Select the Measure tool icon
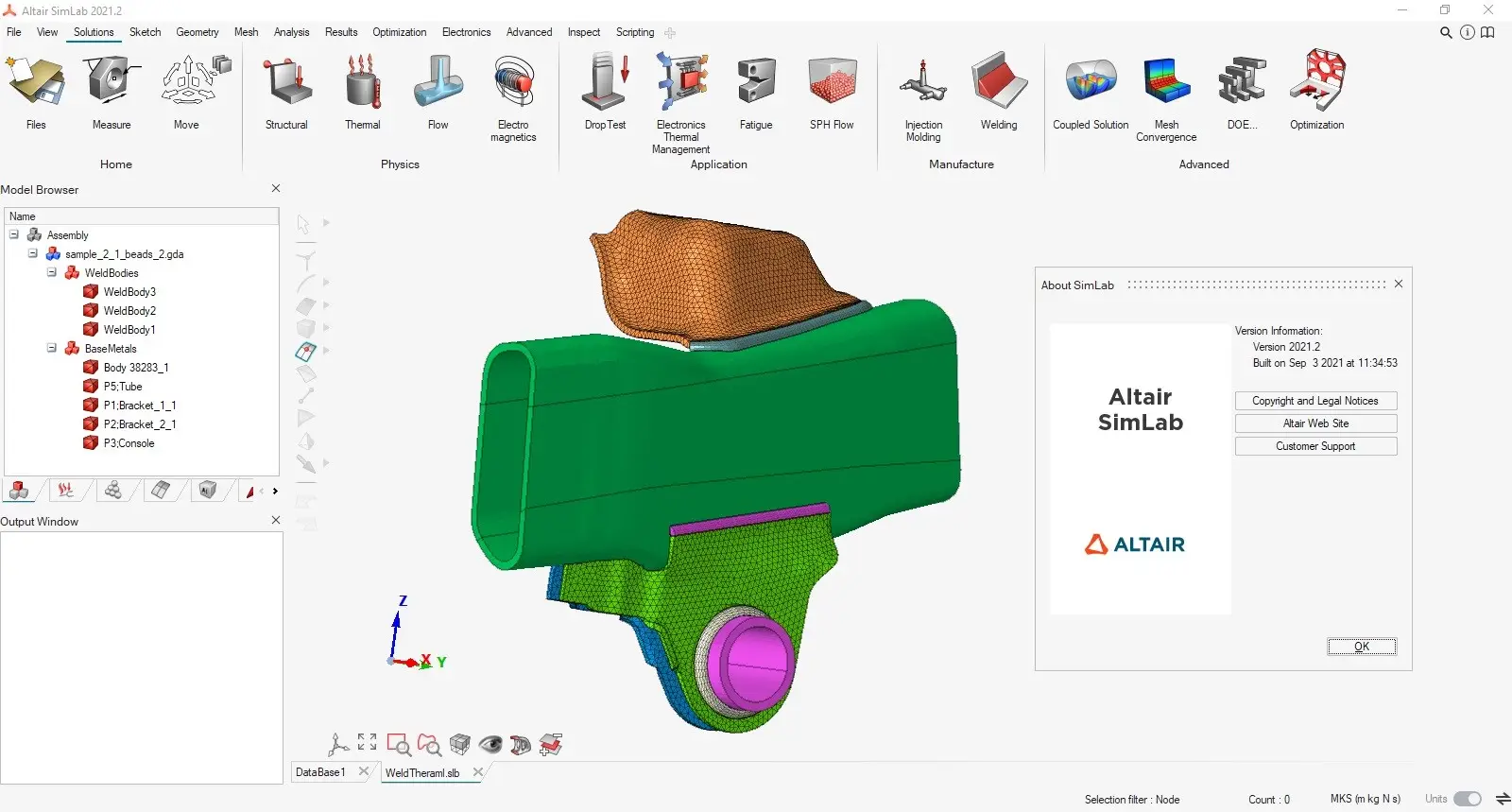The image size is (1512, 812). pos(112,80)
